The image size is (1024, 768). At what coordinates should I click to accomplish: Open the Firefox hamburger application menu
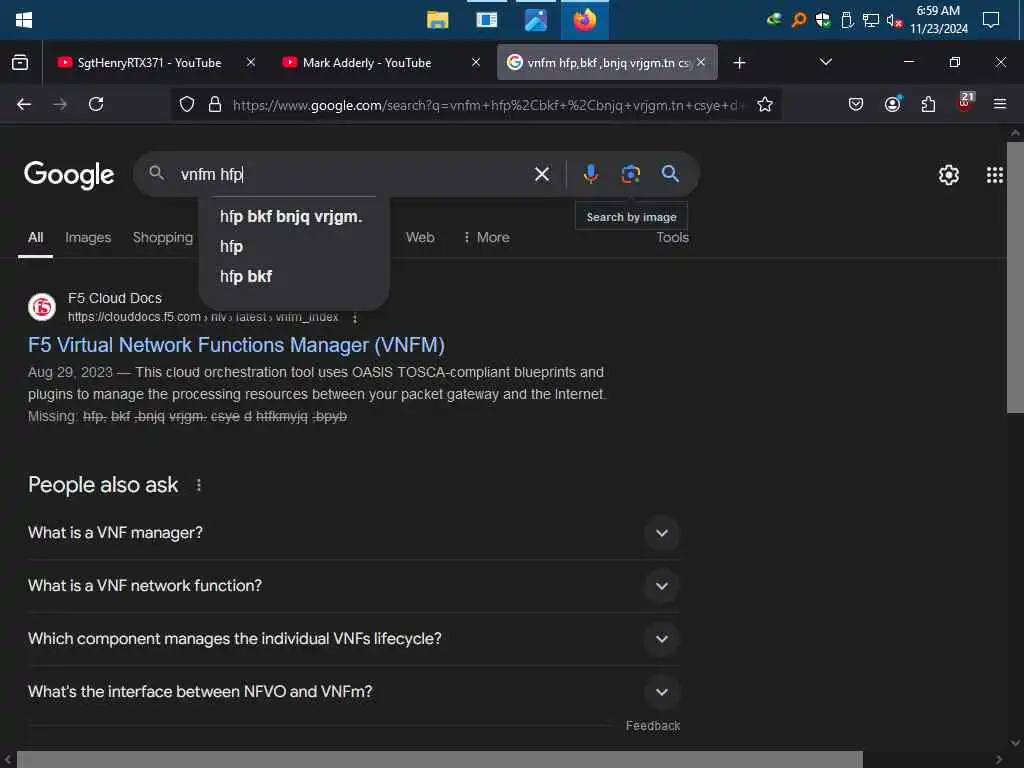click(1000, 104)
